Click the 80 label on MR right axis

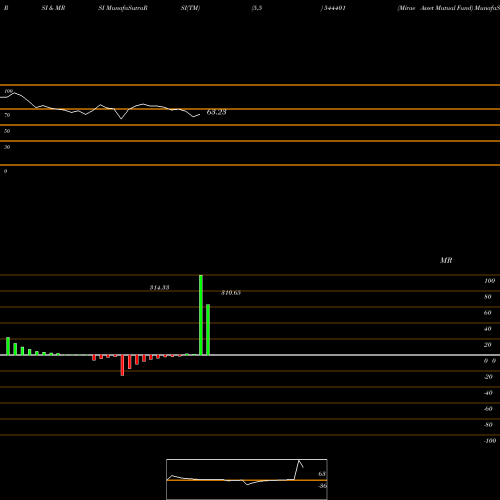pyautogui.click(x=488, y=297)
